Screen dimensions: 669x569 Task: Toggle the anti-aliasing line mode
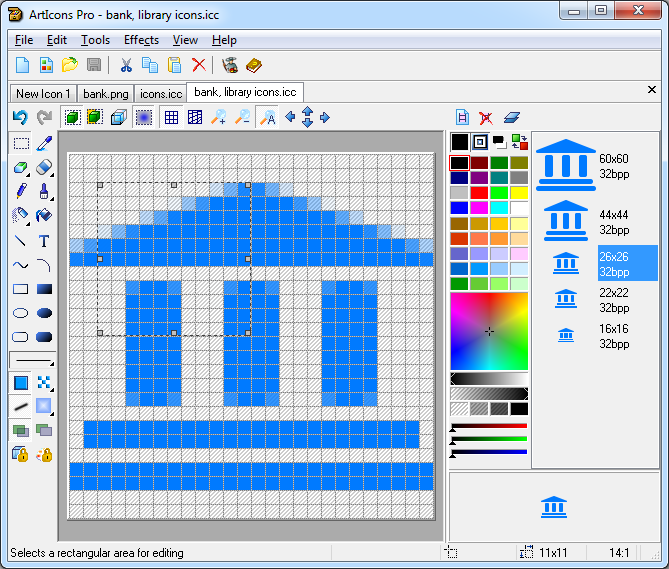point(21,406)
